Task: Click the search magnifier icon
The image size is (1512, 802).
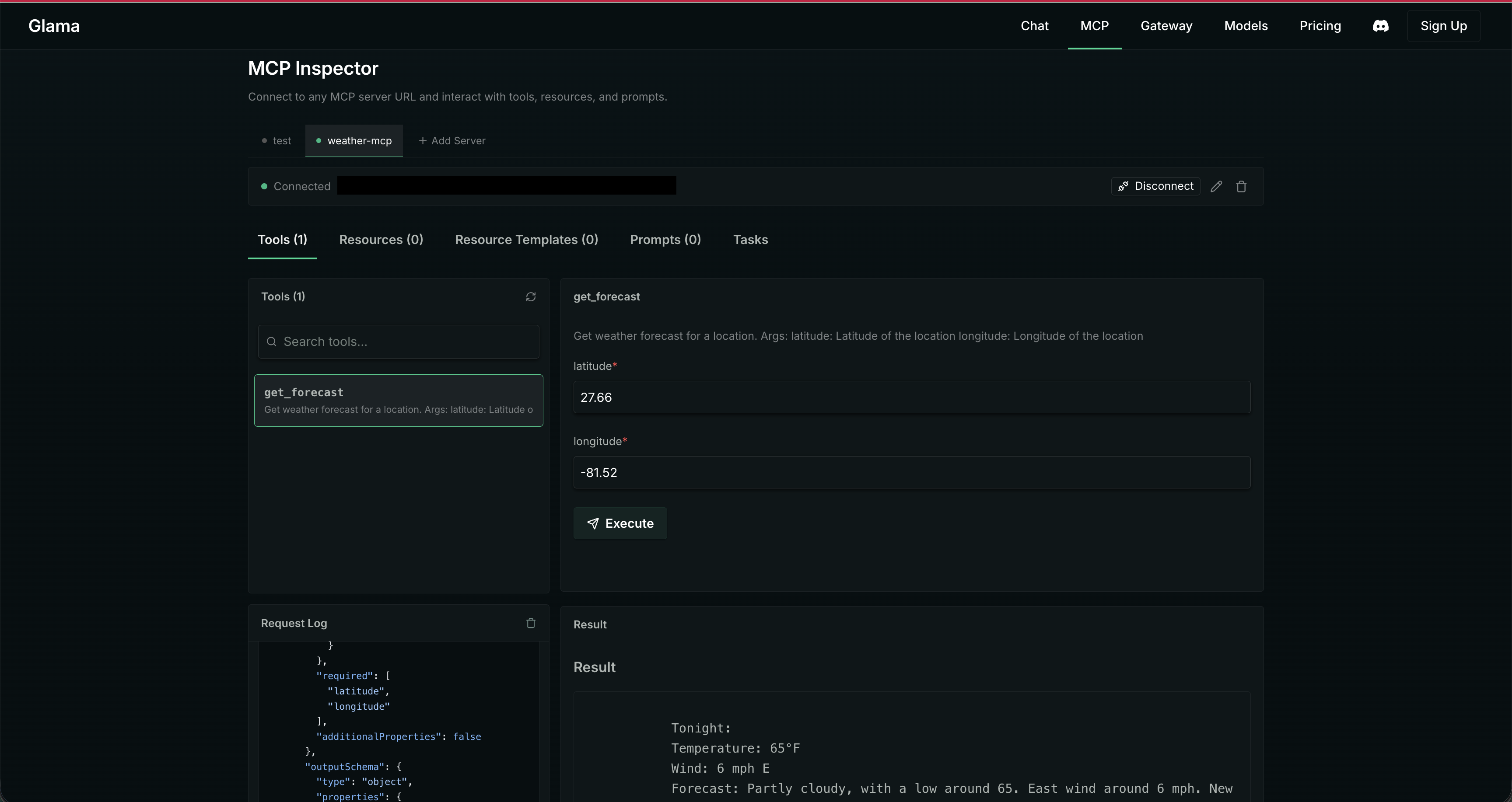Action: (x=271, y=342)
